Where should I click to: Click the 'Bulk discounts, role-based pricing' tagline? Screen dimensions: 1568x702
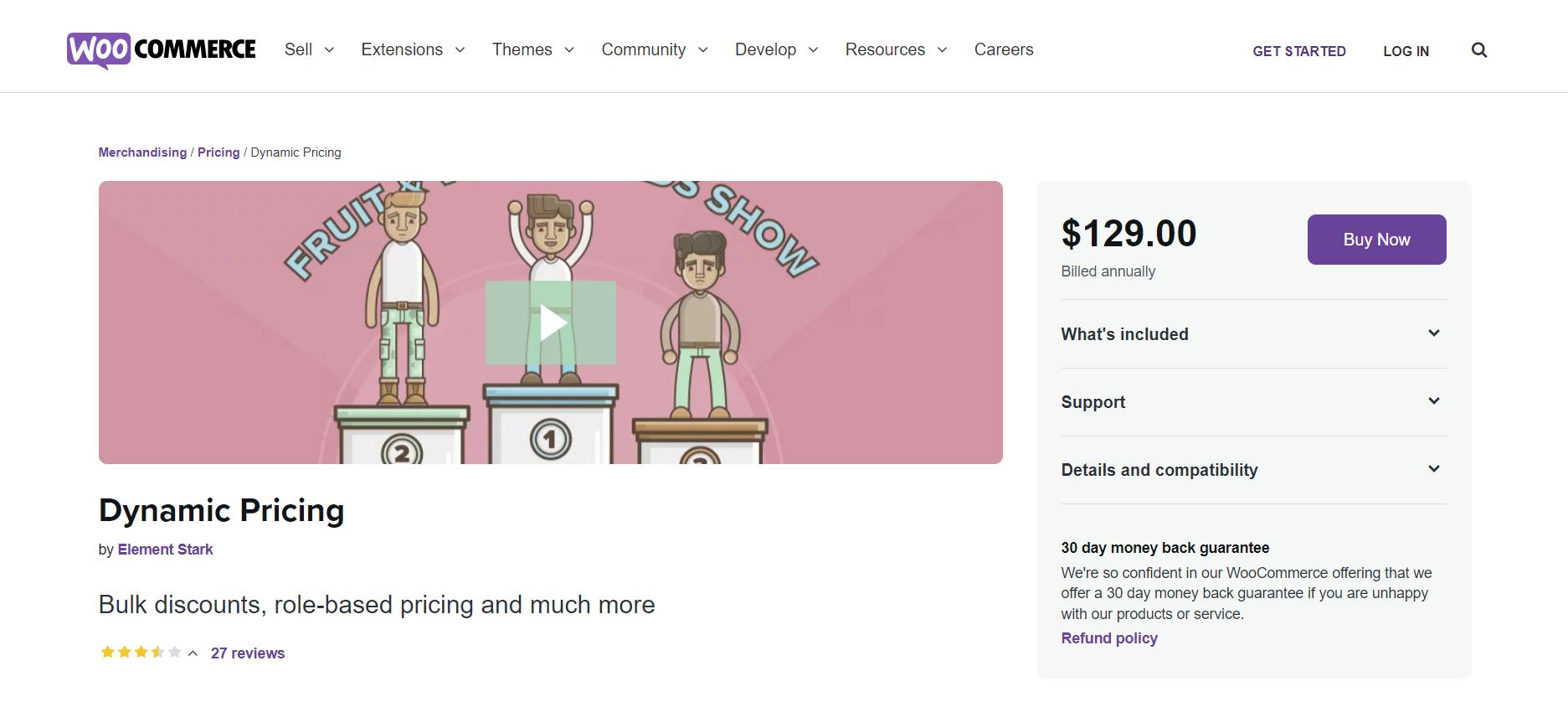[377, 605]
